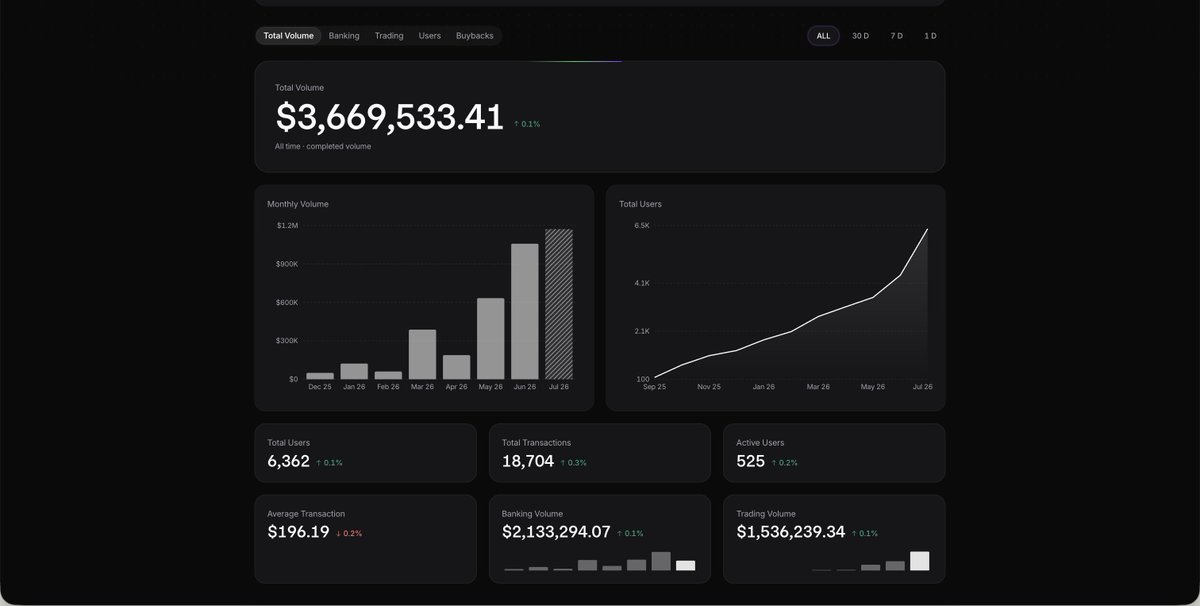Click the Active Users card label

click(761, 442)
